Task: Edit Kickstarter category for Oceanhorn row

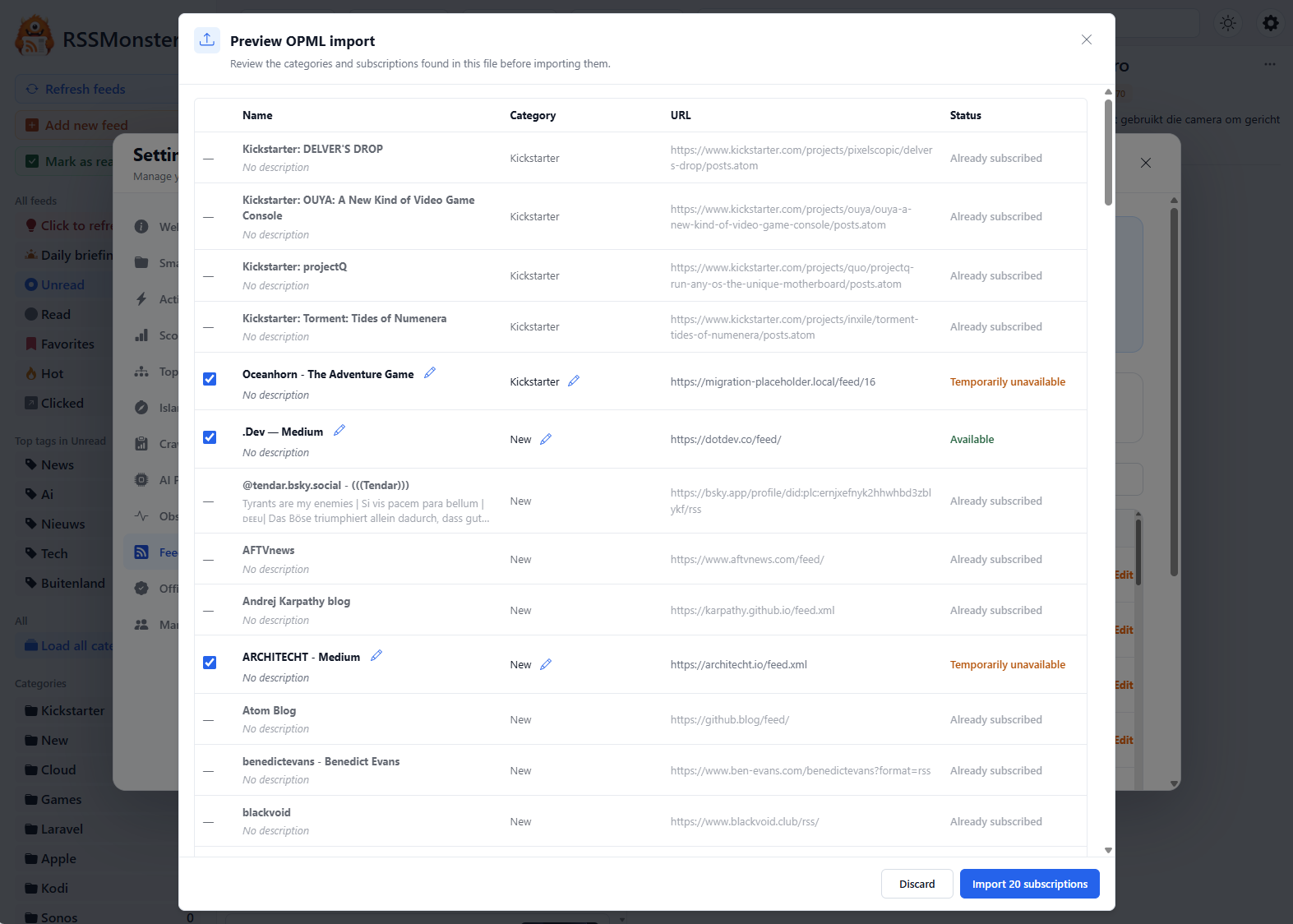Action: (x=574, y=381)
